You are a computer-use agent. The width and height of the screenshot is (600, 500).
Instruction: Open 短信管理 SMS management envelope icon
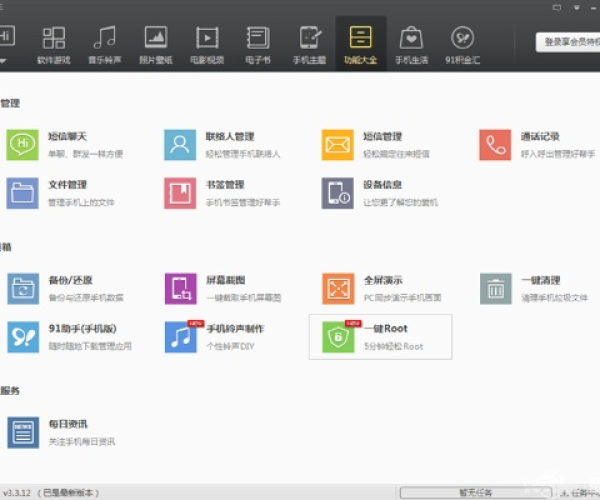pyautogui.click(x=338, y=145)
